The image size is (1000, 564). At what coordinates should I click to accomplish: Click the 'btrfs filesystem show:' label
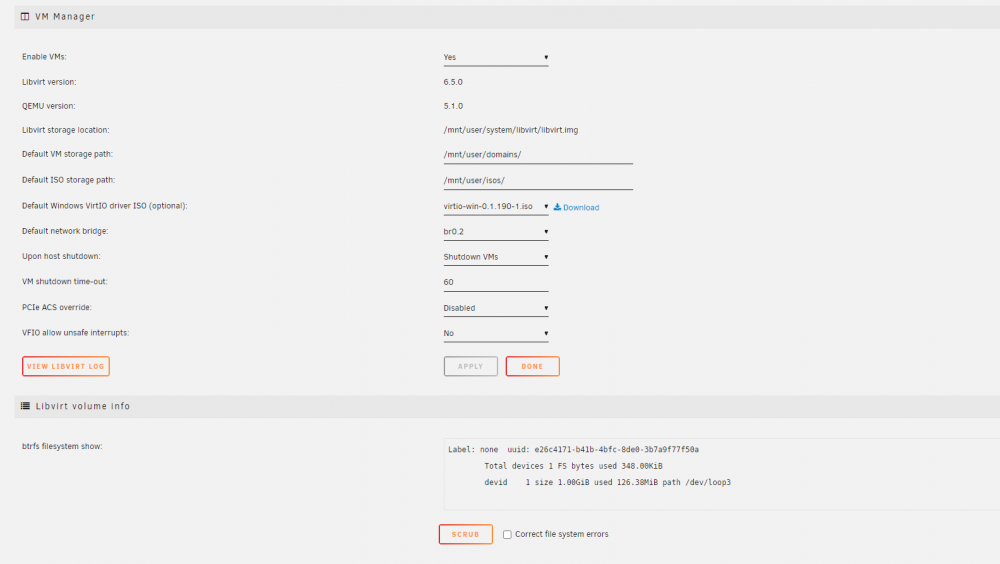(62, 446)
